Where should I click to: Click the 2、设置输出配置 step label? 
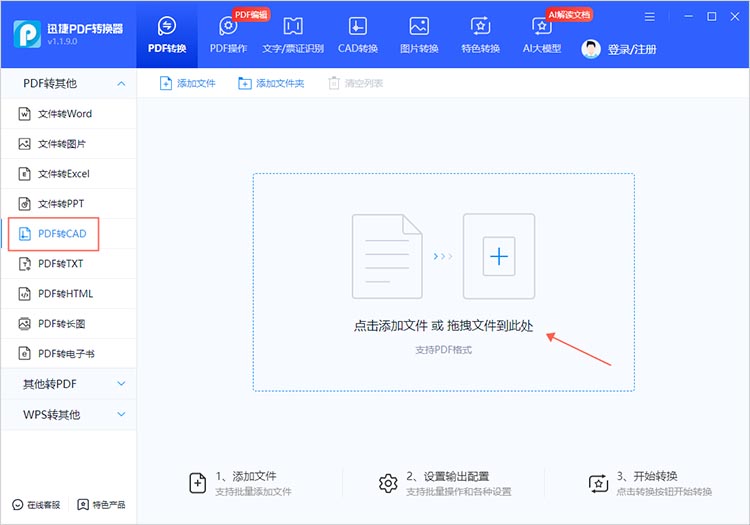(x=448, y=476)
